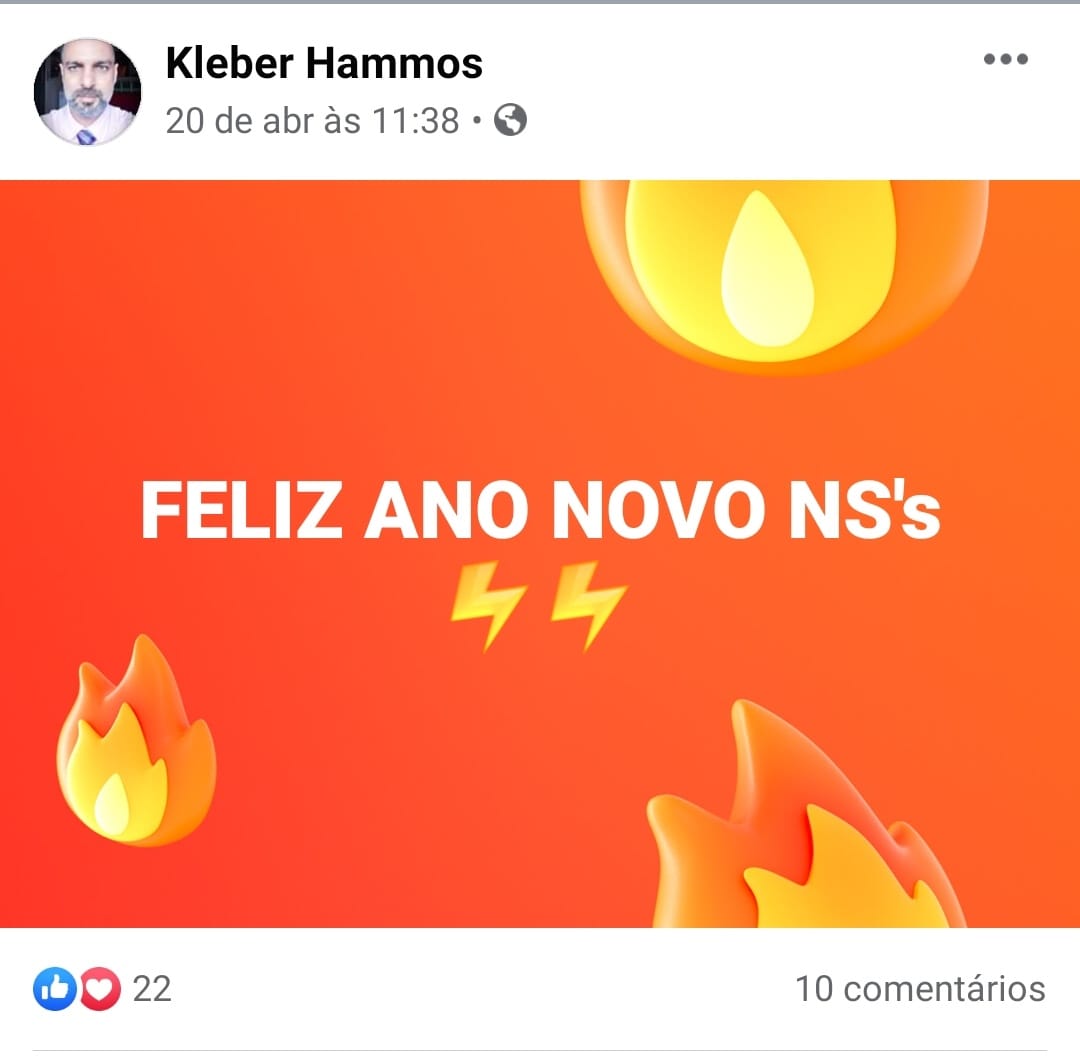Open the orange post background image
The height and width of the screenshot is (1063, 1080).
540,554
